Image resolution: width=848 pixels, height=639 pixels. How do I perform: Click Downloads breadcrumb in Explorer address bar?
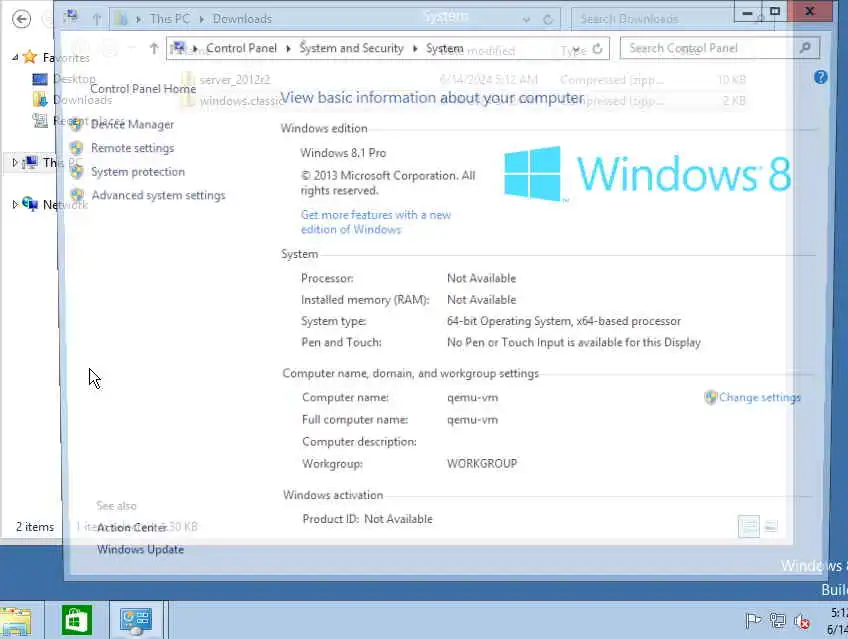(242, 19)
